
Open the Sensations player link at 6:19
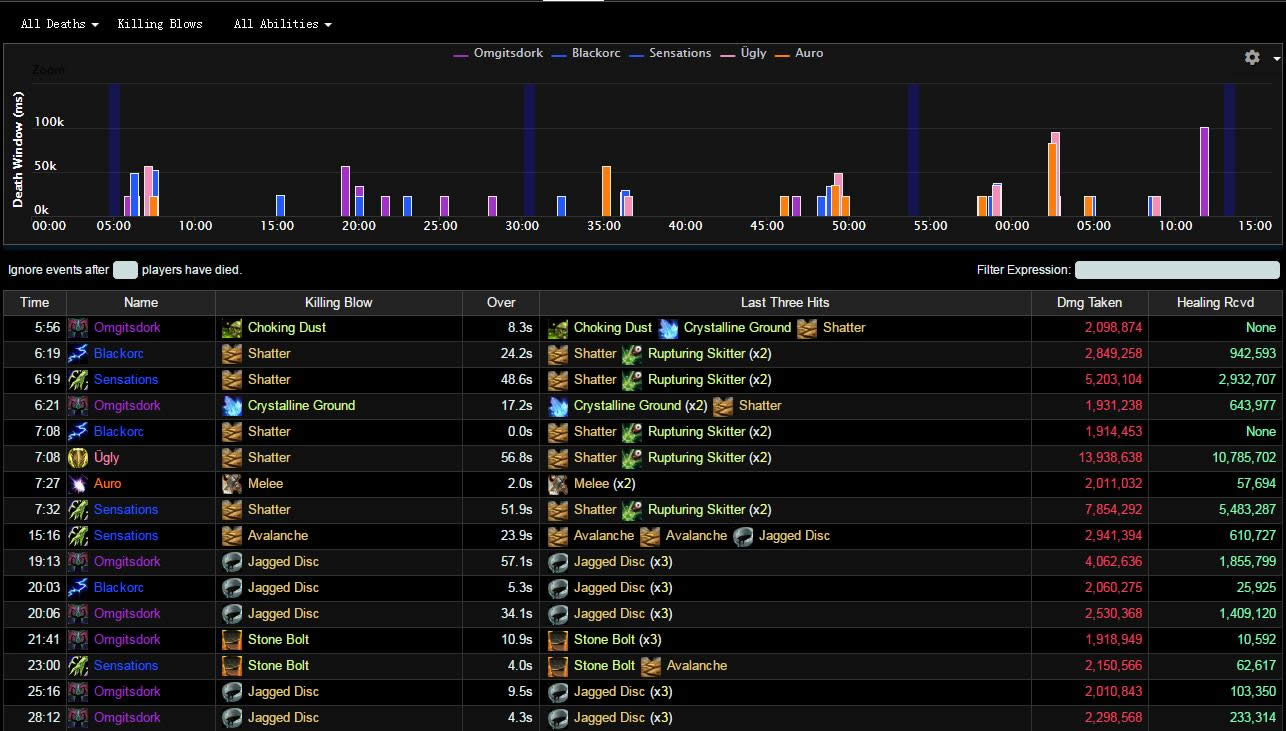click(x=126, y=380)
